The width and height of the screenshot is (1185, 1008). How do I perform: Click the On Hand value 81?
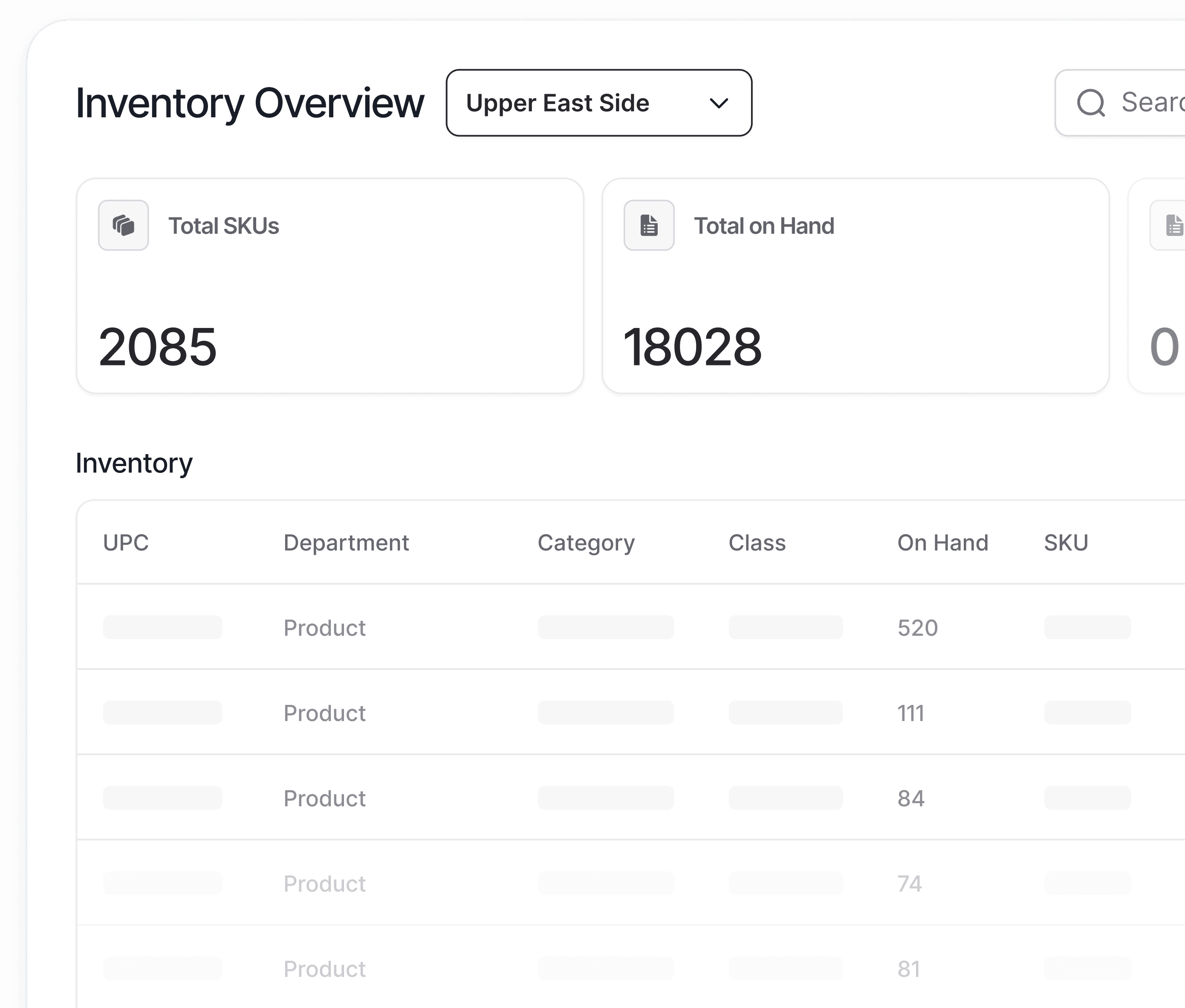coord(909,969)
